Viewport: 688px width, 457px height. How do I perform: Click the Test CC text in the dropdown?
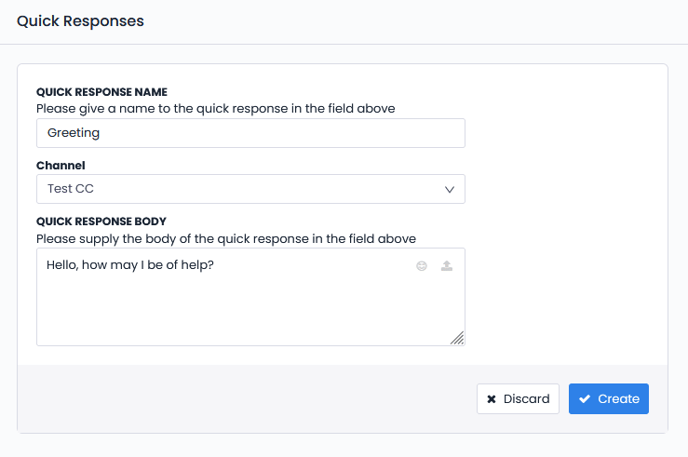(71, 189)
